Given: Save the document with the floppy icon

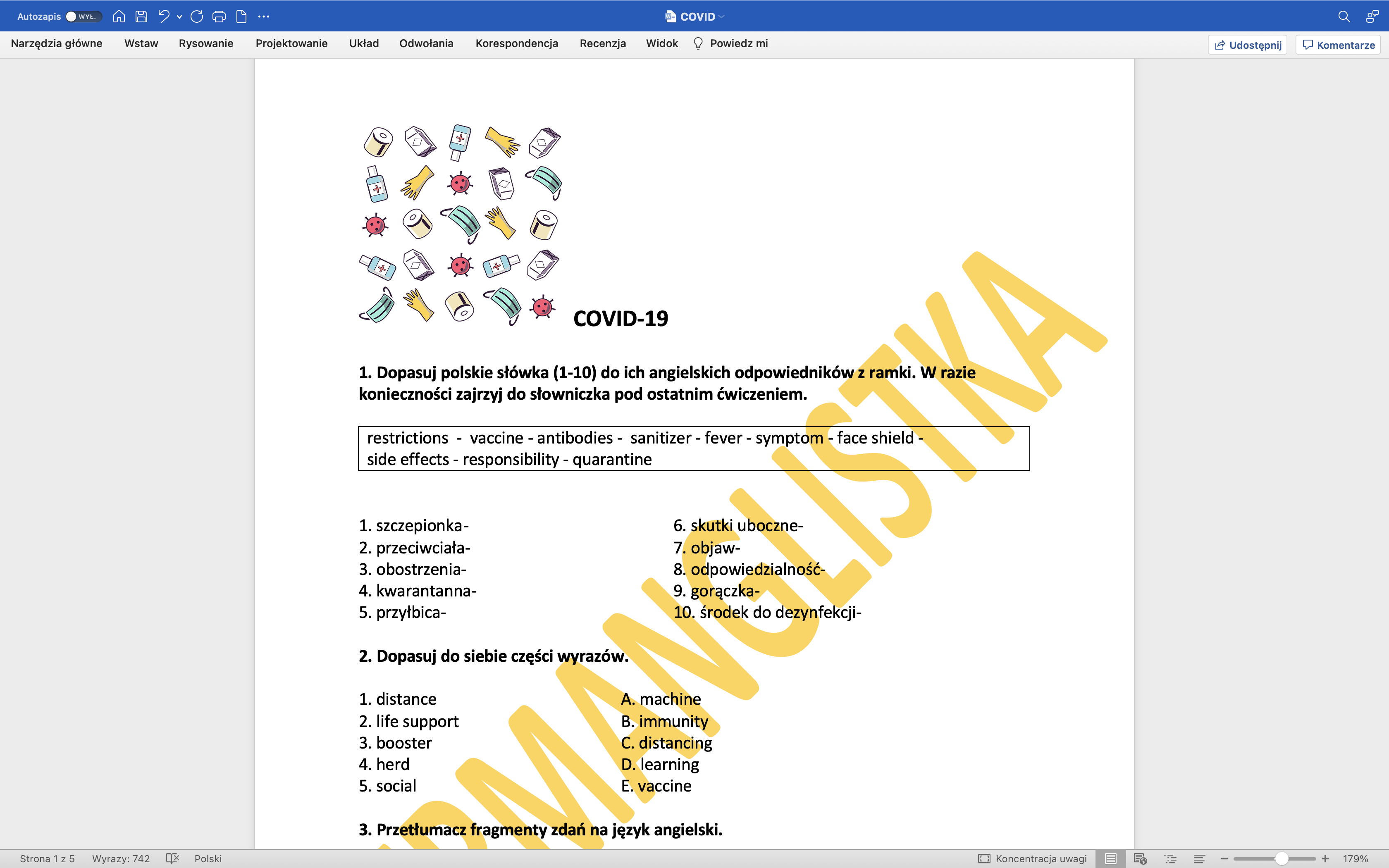Looking at the screenshot, I should [x=141, y=17].
